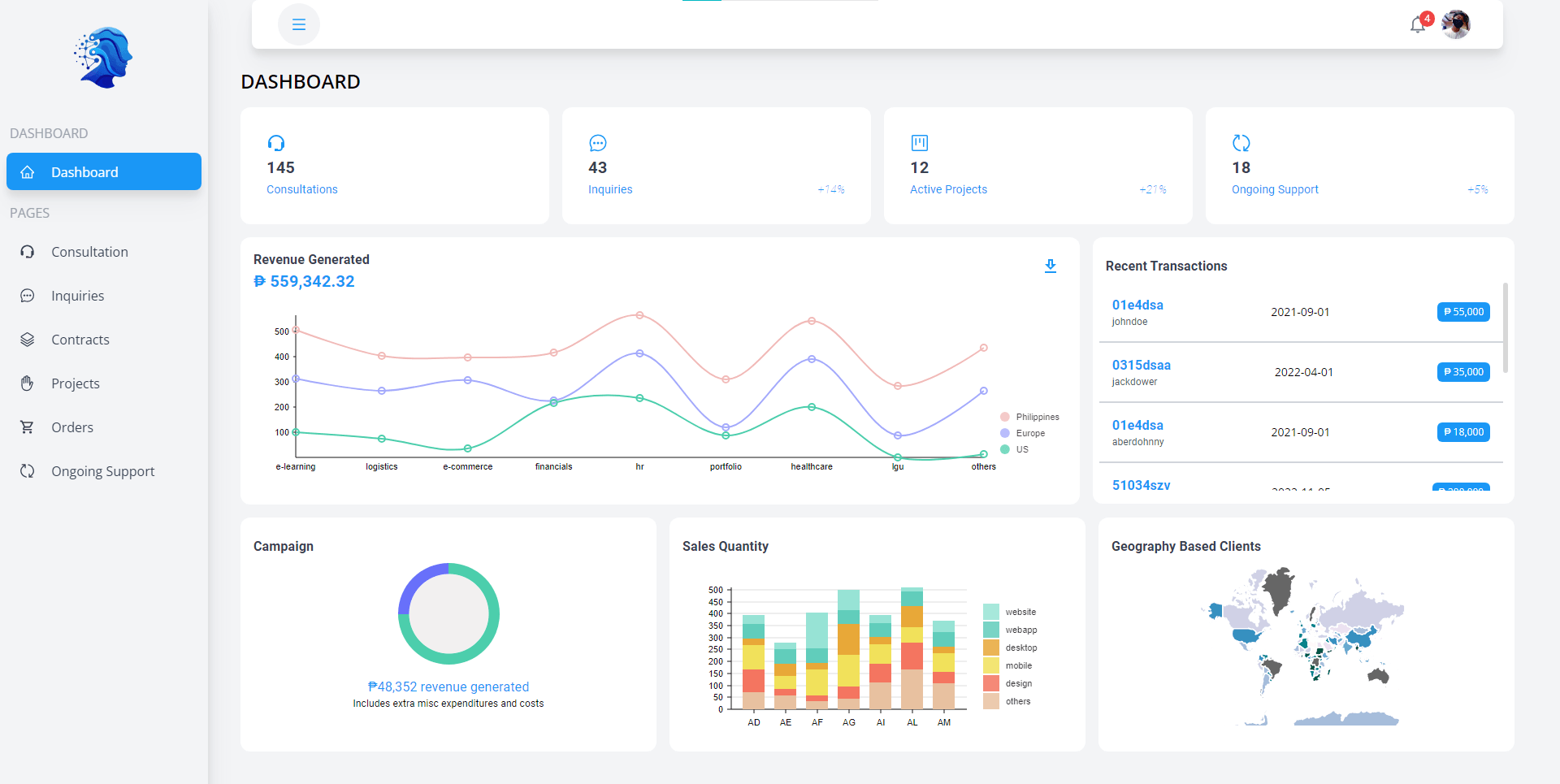1560x784 pixels.
Task: Toggle website series in sales legend
Action: (x=1010, y=612)
